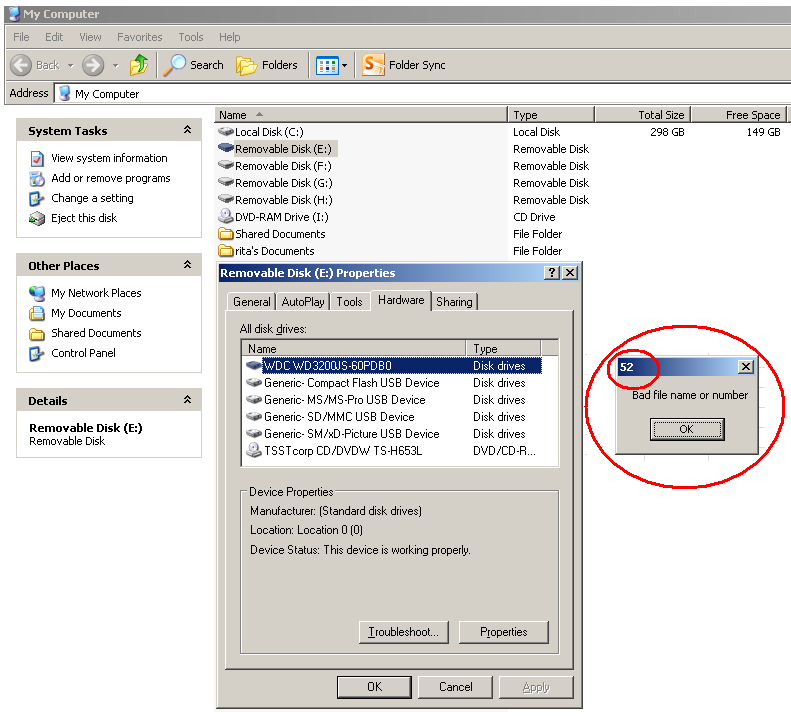791x716 pixels.
Task: Dismiss error 52 dialog with OK
Action: click(x=686, y=429)
